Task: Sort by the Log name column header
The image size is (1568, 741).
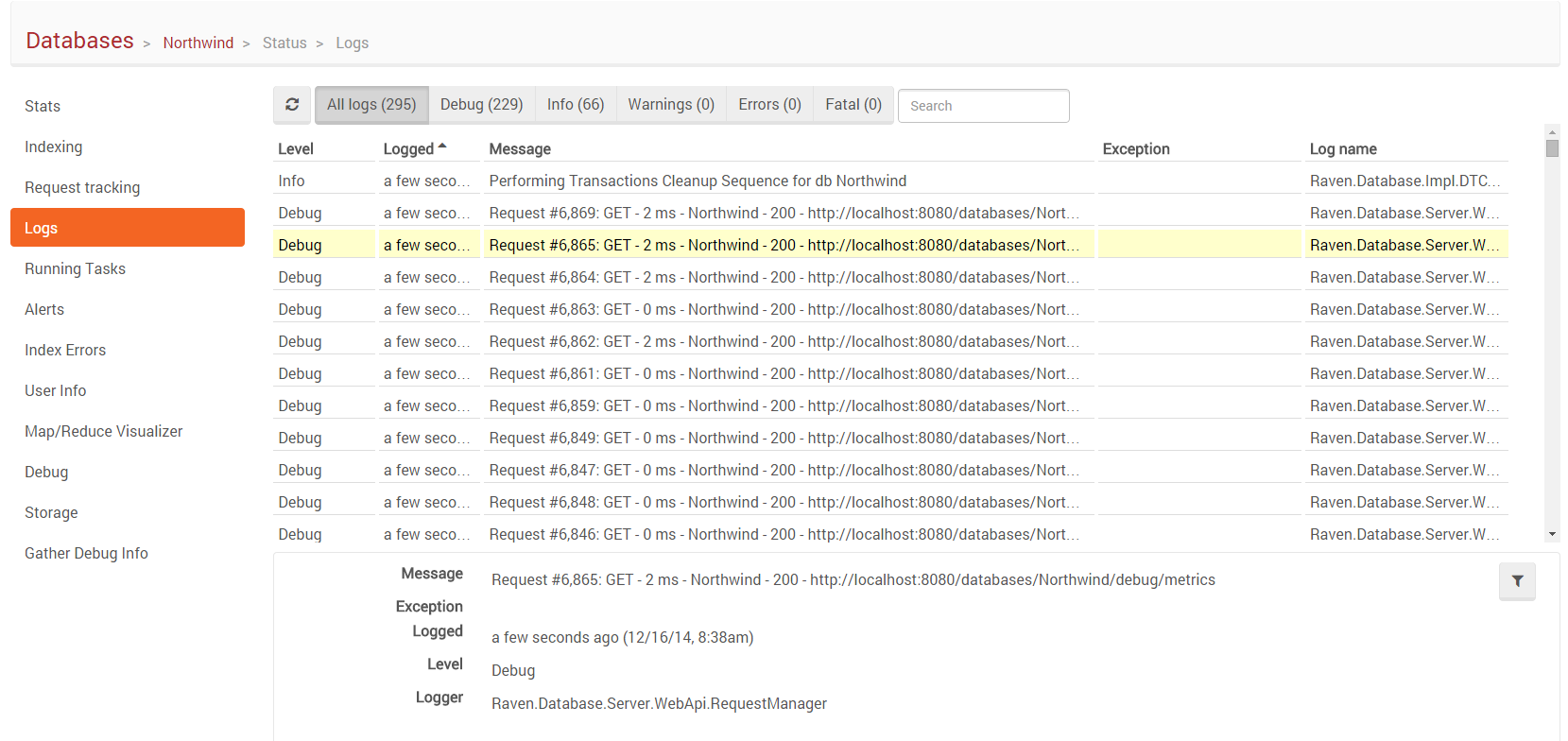Action: pos(1343,148)
